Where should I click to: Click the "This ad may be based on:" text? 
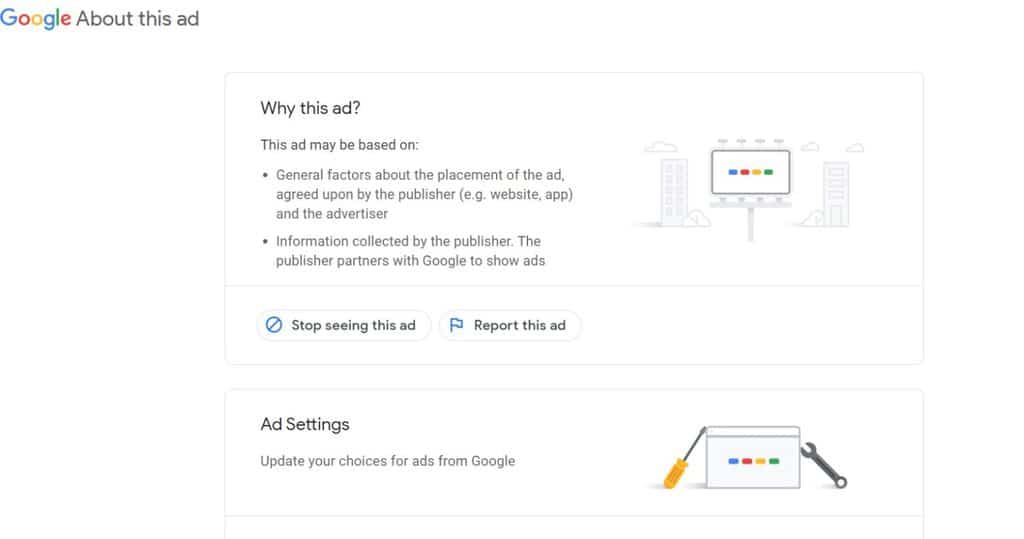[x=340, y=144]
